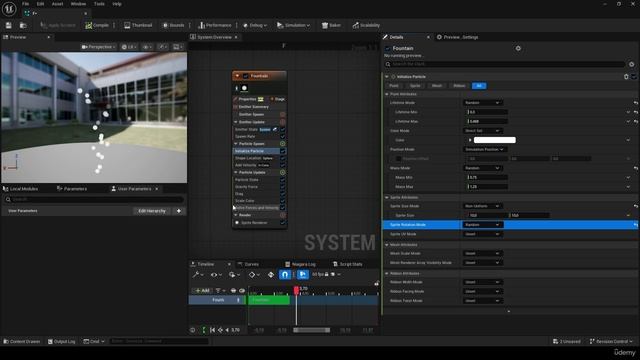Toggle Fountain emitter enabled checkbox in Details
The width and height of the screenshot is (640, 360).
(387, 48)
